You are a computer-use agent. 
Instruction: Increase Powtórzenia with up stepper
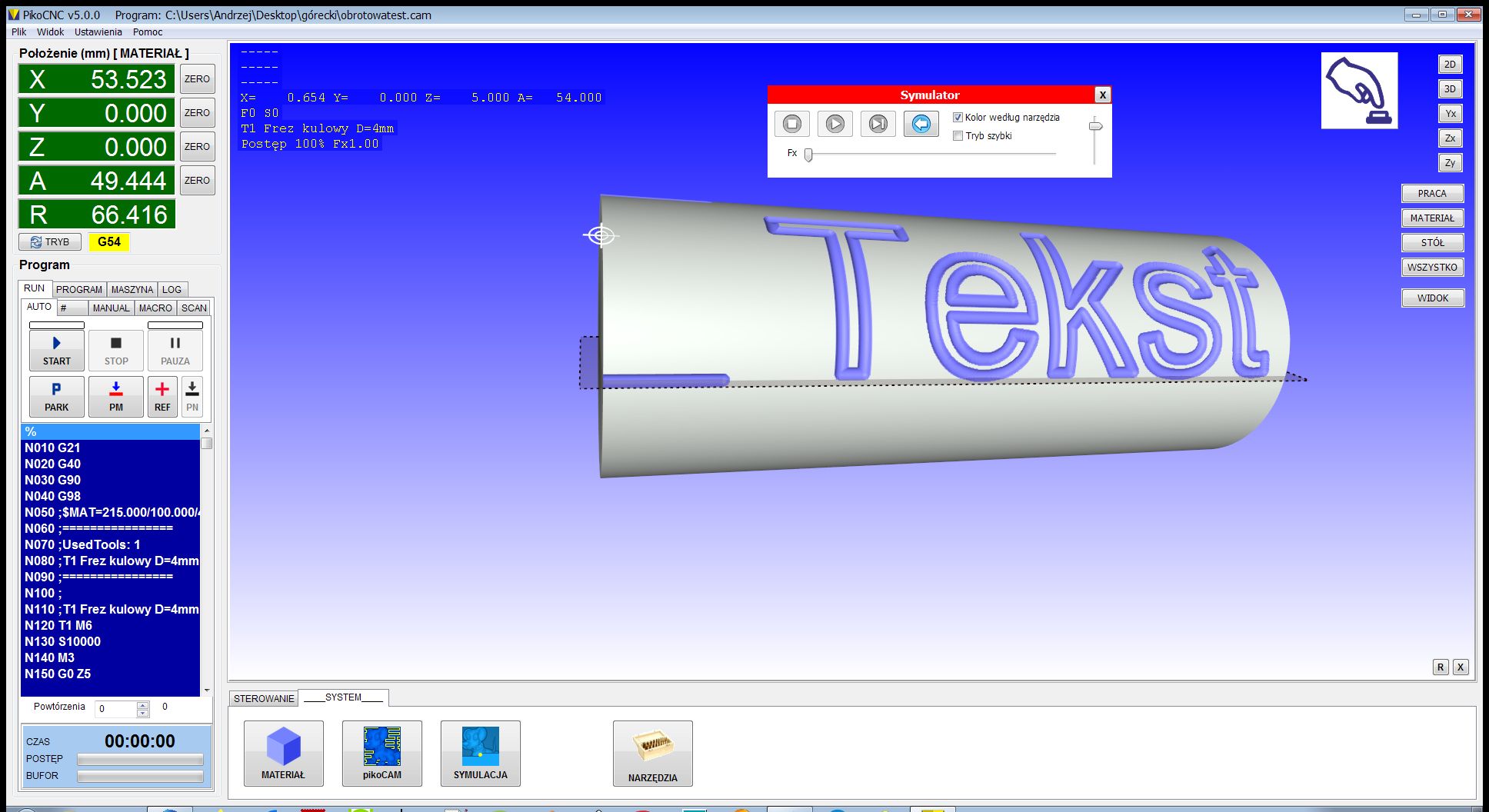click(x=143, y=705)
